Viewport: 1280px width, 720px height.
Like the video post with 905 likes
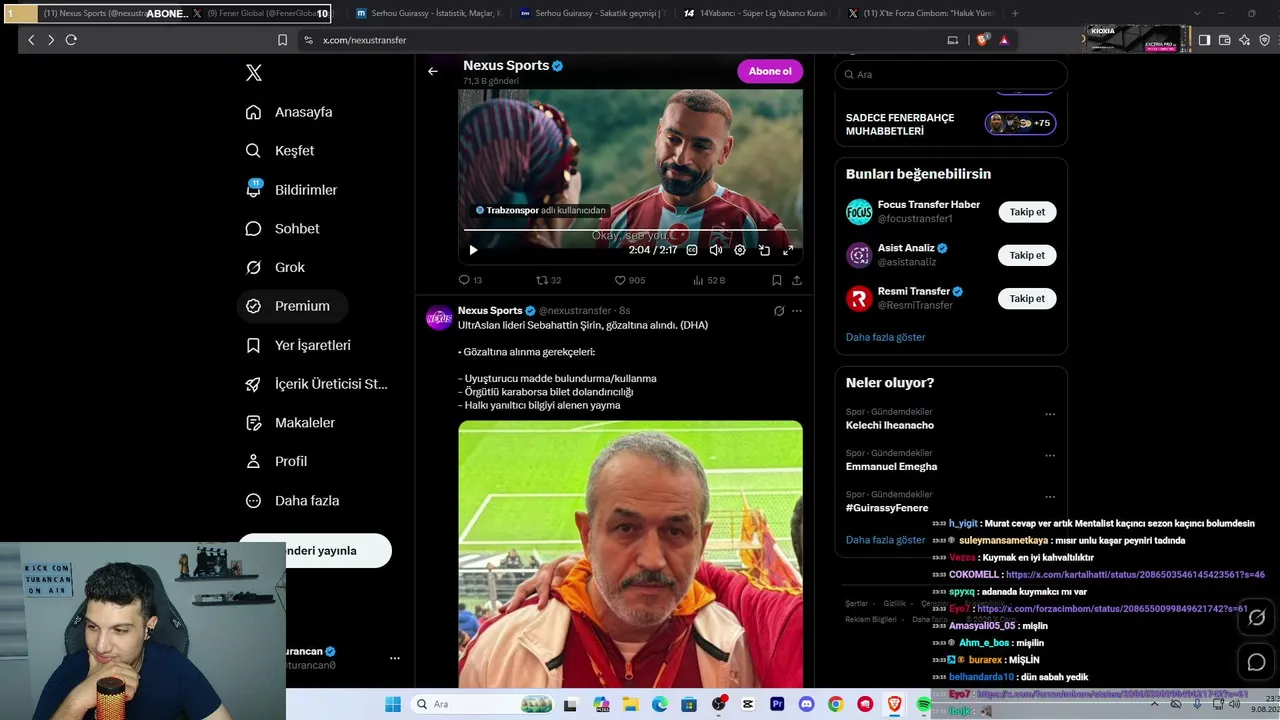pyautogui.click(x=630, y=281)
